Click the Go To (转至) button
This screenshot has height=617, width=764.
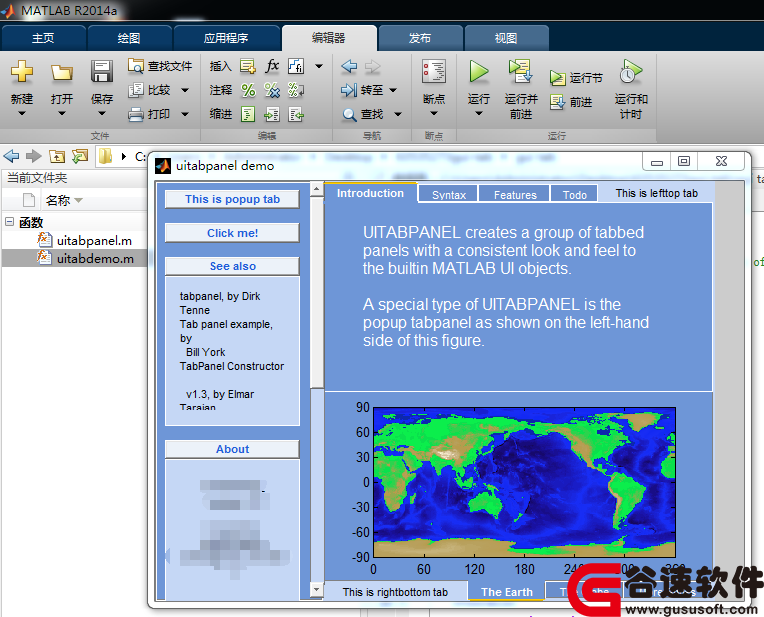362,90
